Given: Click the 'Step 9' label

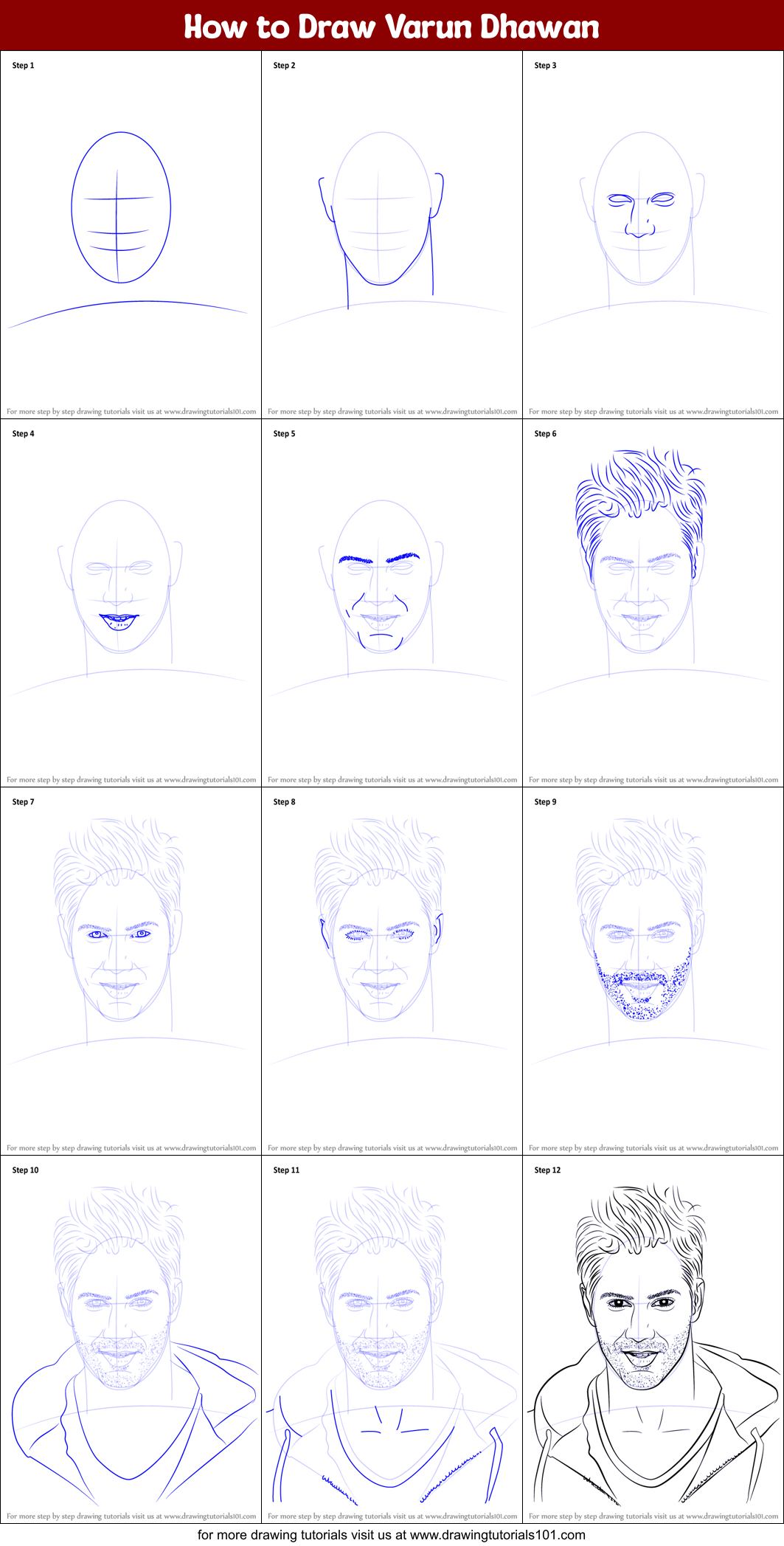Looking at the screenshot, I should click(x=546, y=802).
